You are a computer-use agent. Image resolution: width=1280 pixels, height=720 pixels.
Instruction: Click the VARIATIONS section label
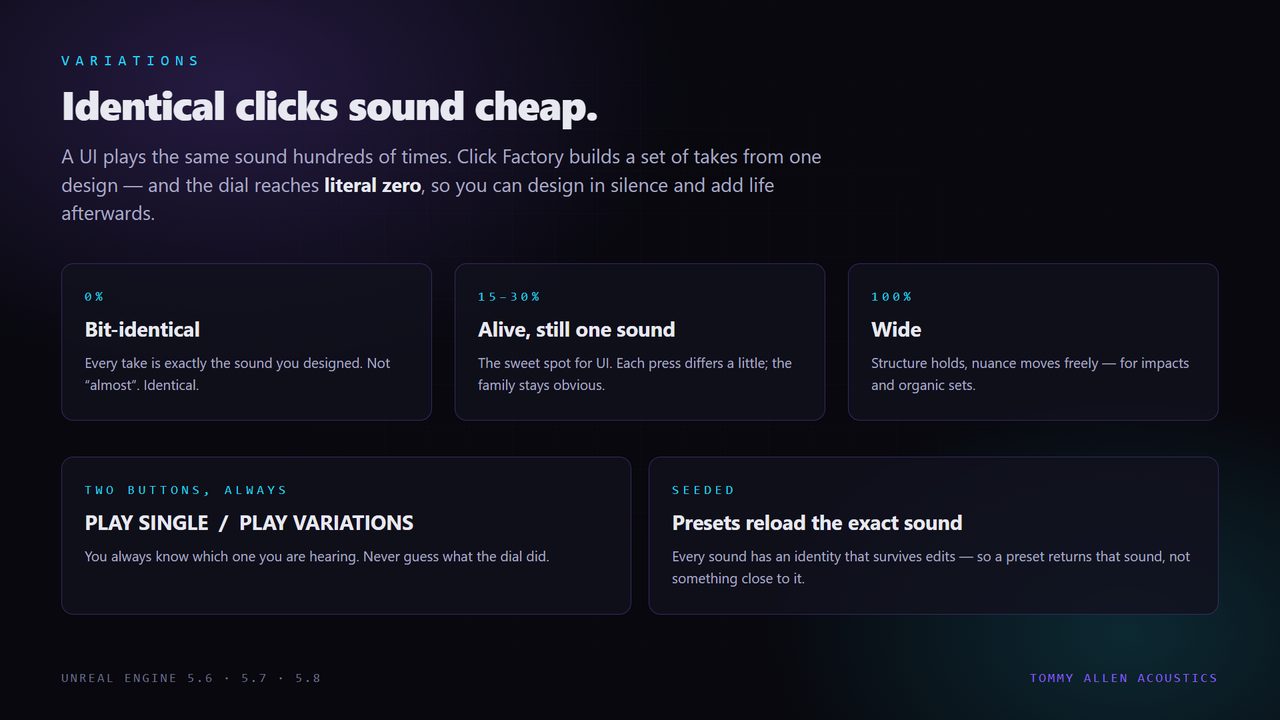tap(130, 61)
